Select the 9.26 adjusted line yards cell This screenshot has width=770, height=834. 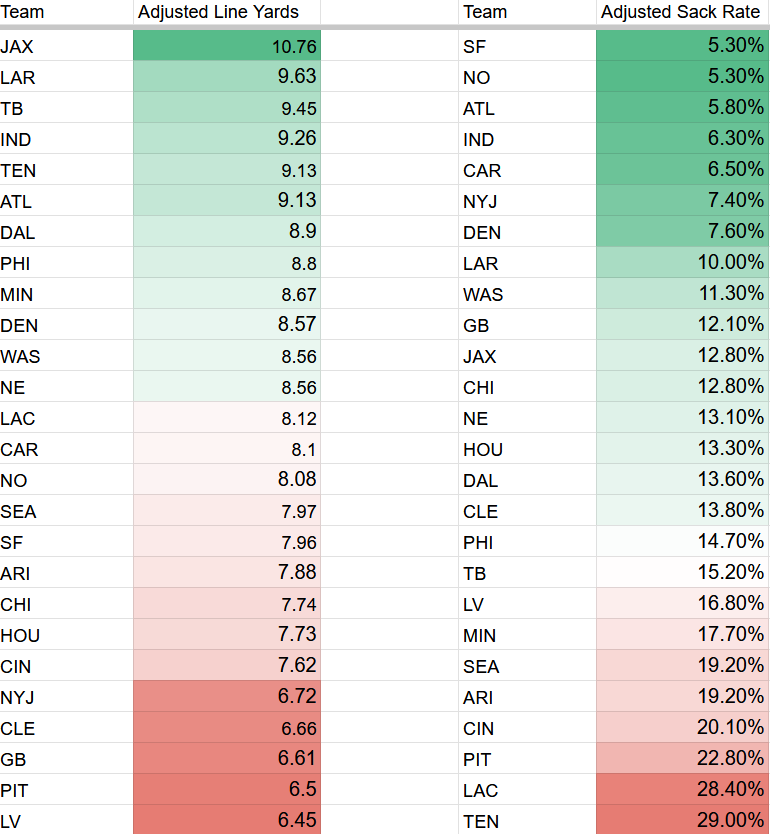pos(226,139)
